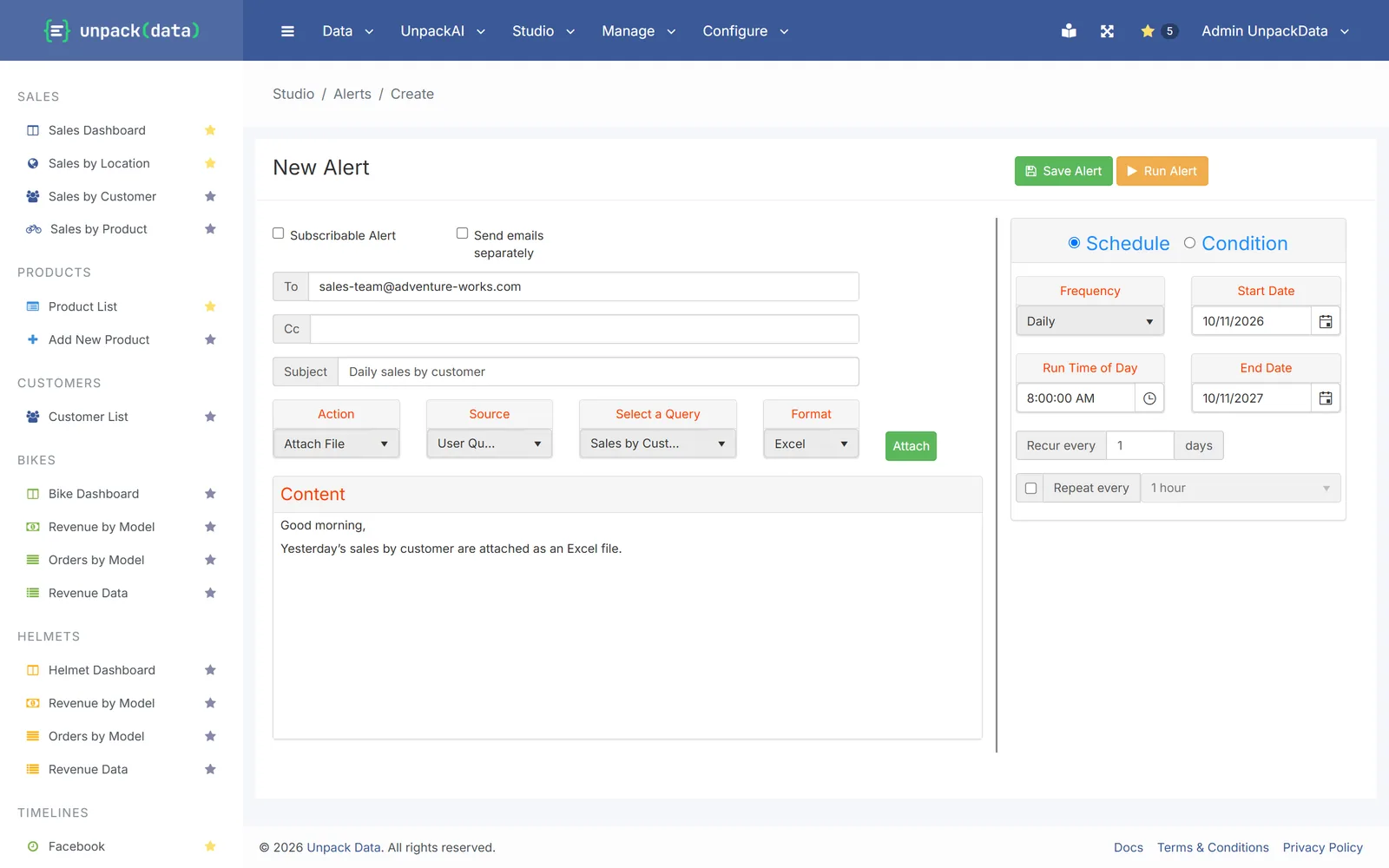Open the Configure menu
The width and height of the screenshot is (1389, 868).
tap(746, 31)
